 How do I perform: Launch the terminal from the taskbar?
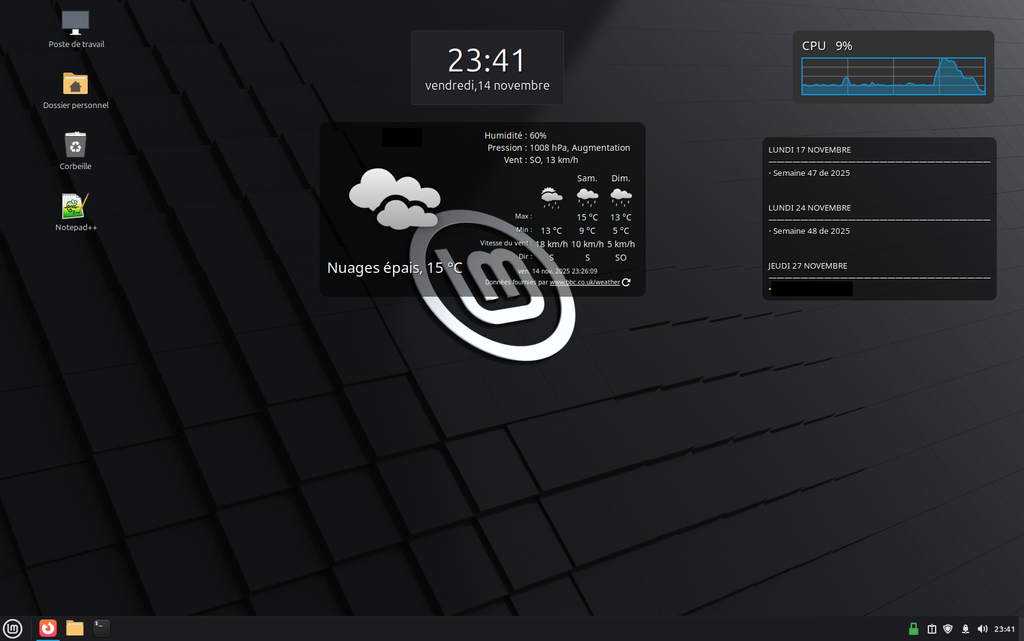(102, 628)
